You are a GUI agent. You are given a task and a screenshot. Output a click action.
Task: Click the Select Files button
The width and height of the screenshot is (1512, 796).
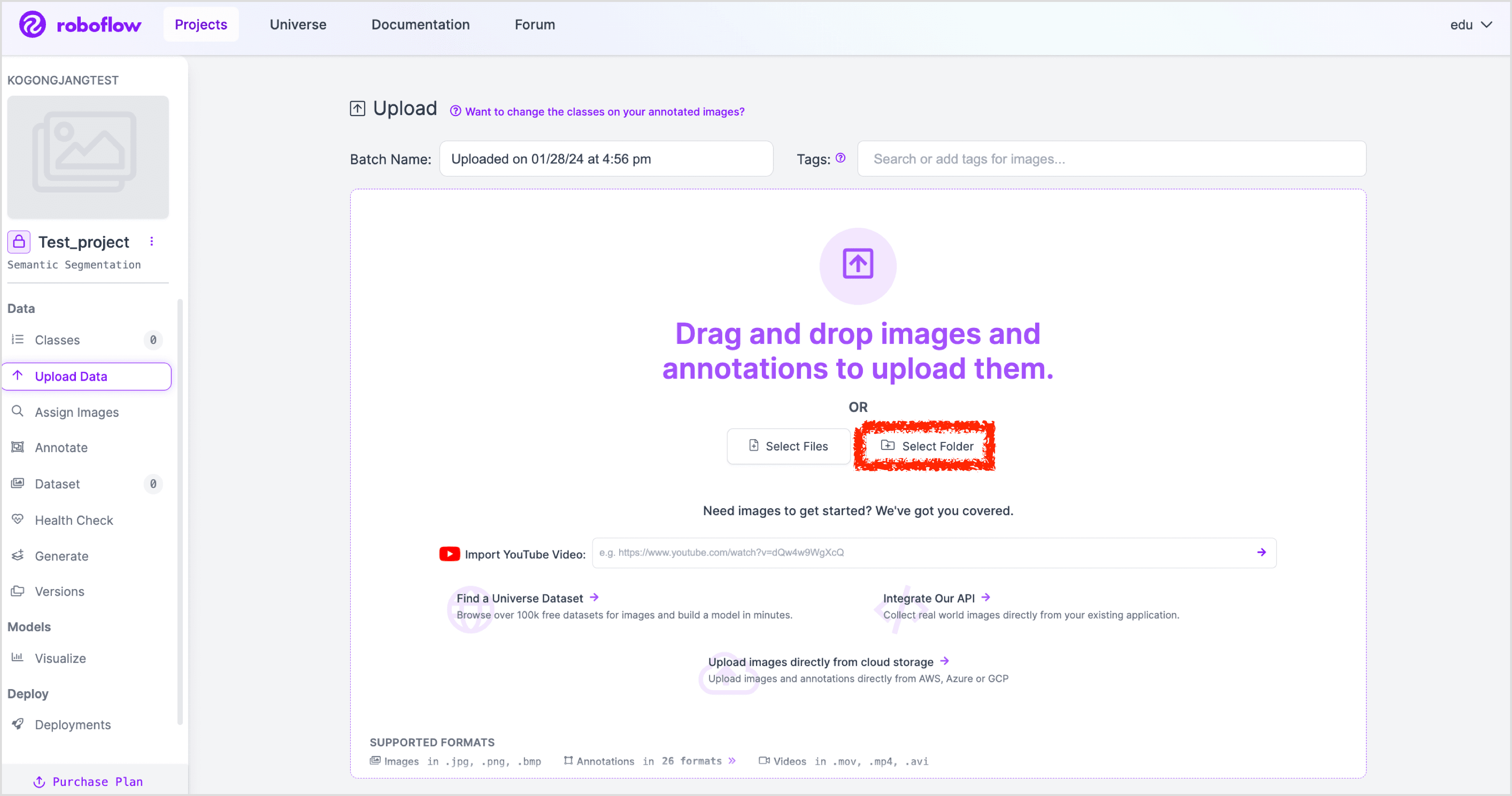tap(788, 445)
